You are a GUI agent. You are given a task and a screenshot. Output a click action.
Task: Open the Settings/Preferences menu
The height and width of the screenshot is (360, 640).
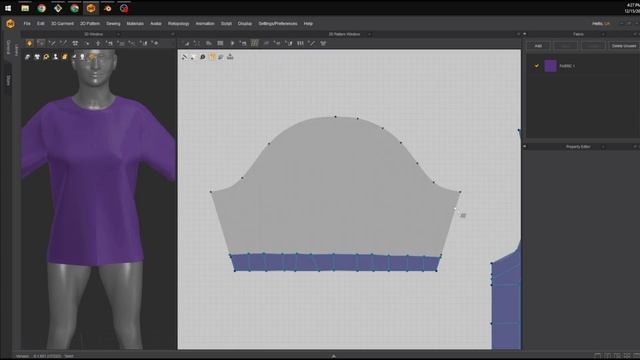[x=278, y=24]
